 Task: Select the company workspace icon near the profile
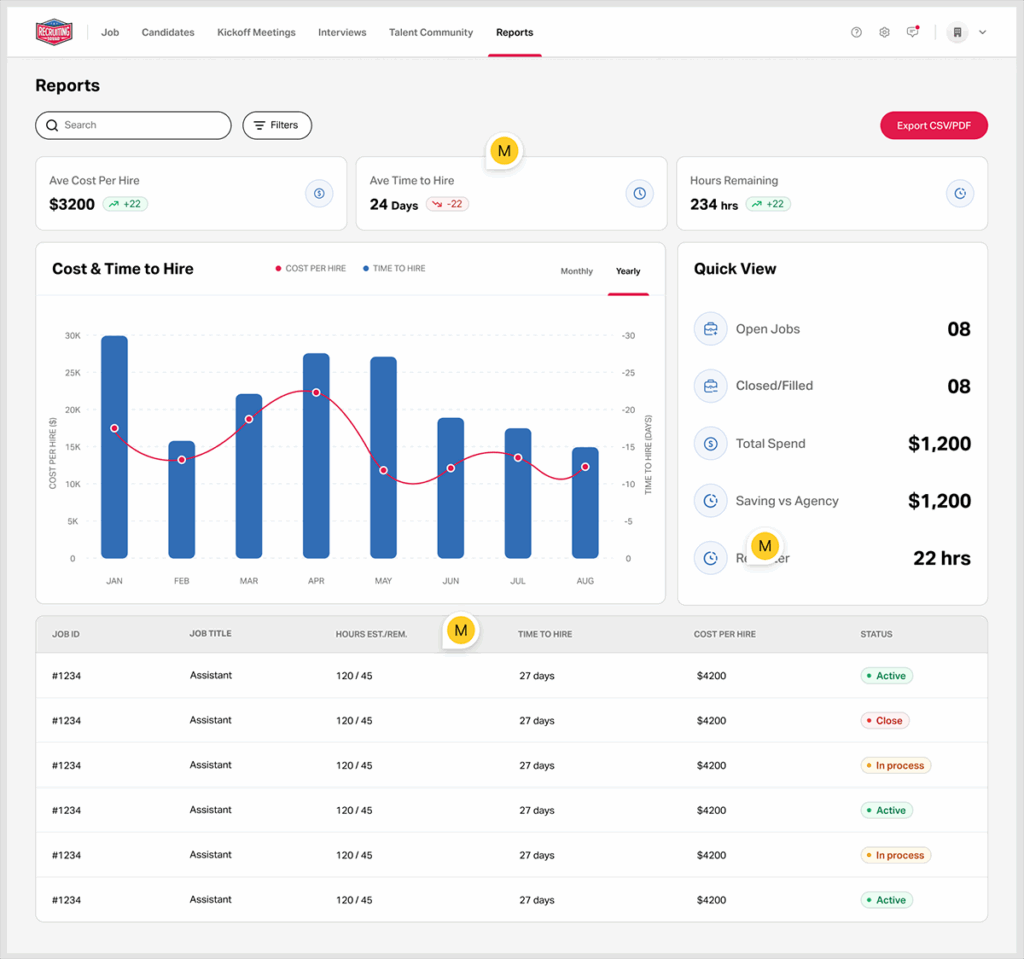[x=956, y=32]
